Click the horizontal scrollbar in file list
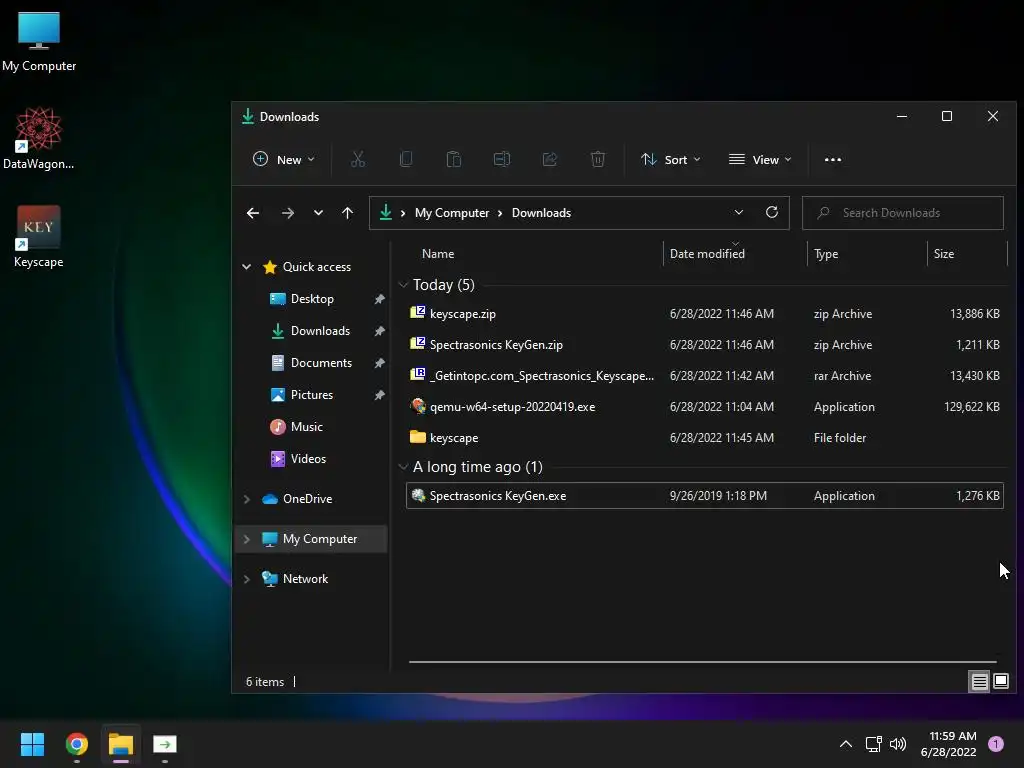 (x=703, y=662)
